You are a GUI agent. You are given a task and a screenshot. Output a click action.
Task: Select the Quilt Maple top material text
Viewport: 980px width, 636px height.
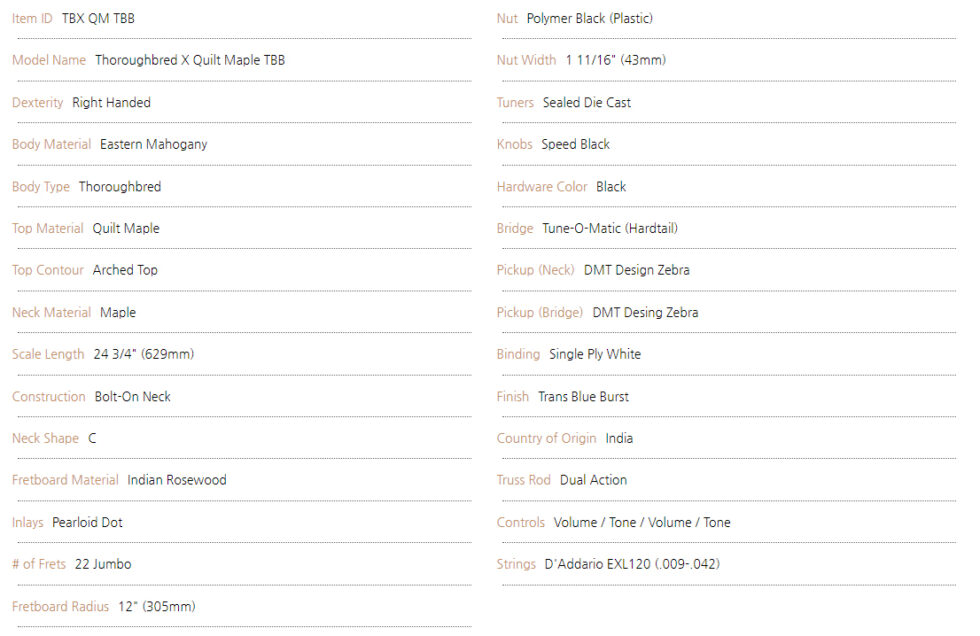pyautogui.click(x=126, y=228)
